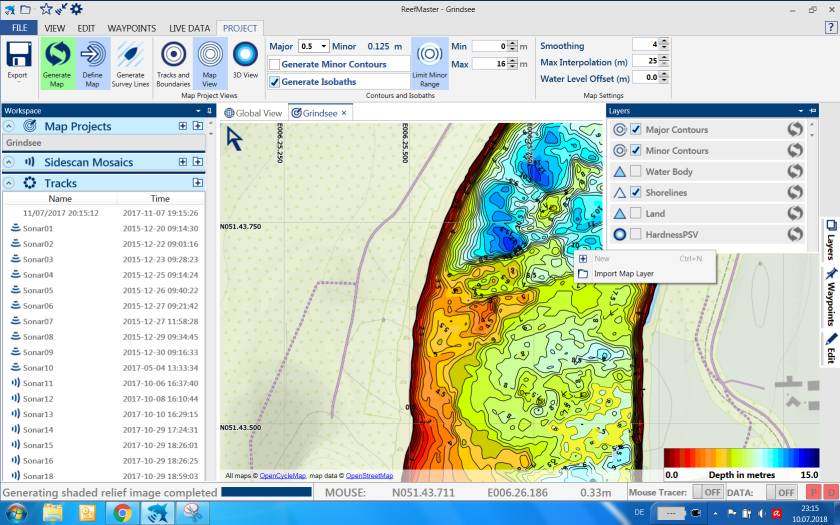Click the pointer tool arrow on map
The height and width of the screenshot is (525, 840).
coord(234,138)
